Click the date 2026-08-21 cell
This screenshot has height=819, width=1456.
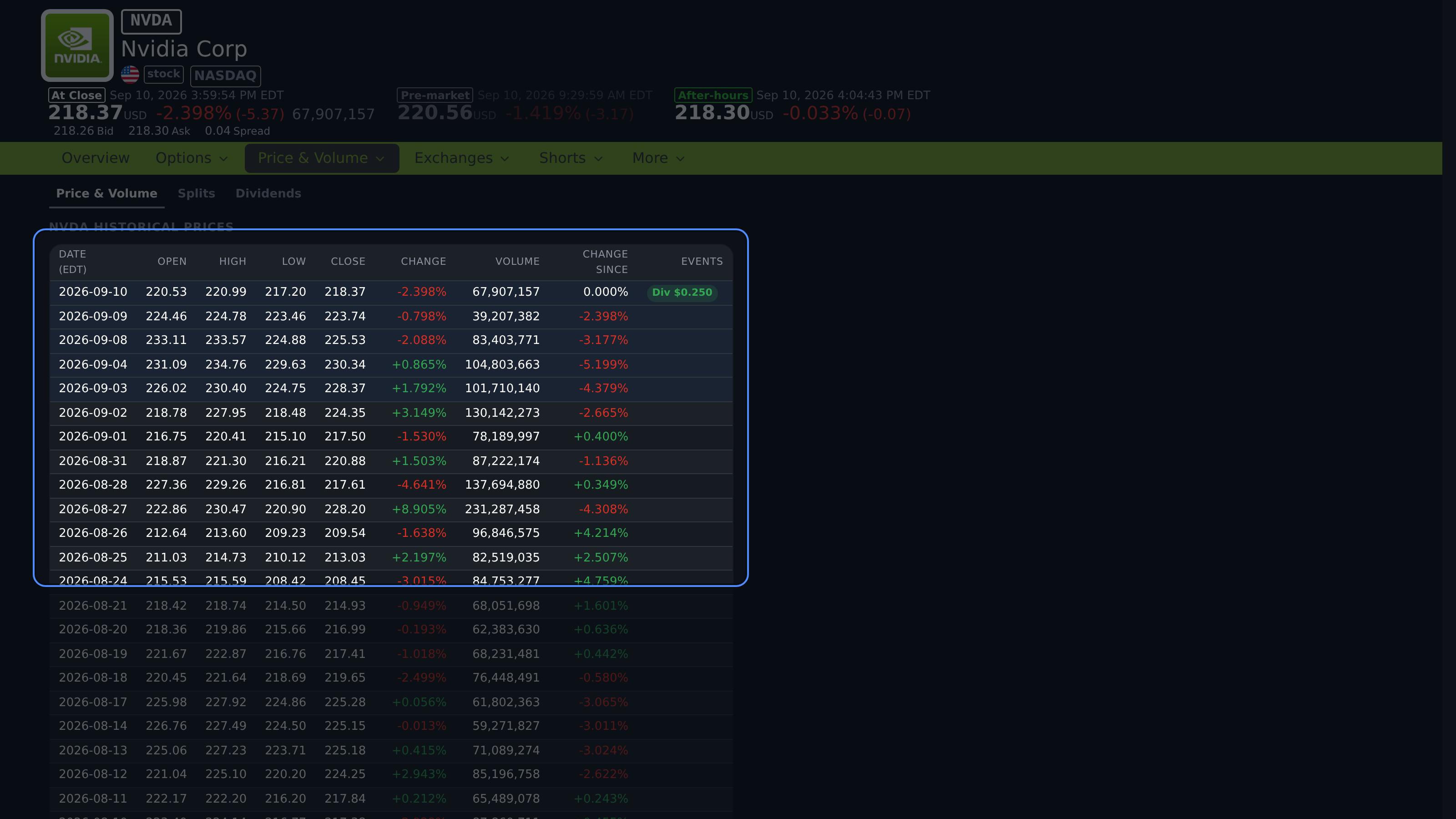[x=93, y=606]
